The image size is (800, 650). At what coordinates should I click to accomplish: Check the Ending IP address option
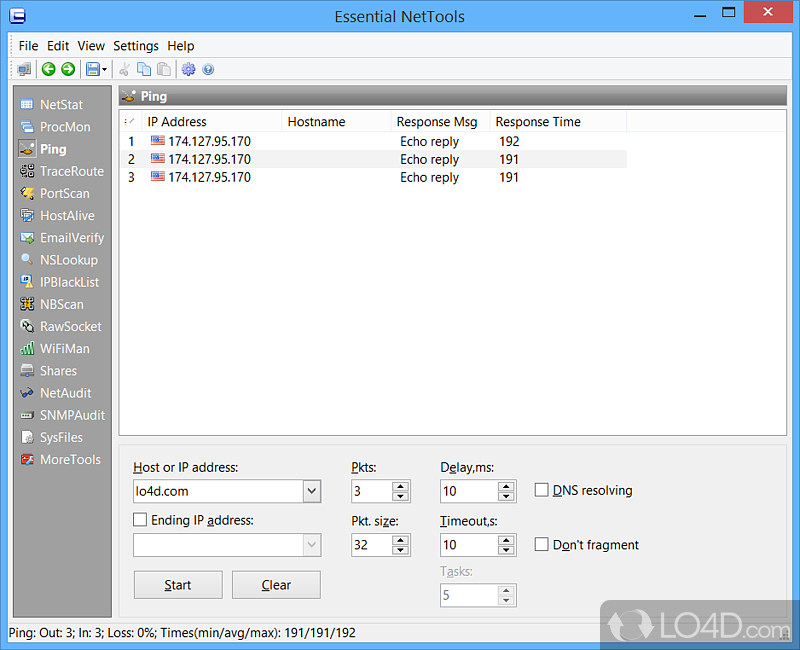[141, 520]
